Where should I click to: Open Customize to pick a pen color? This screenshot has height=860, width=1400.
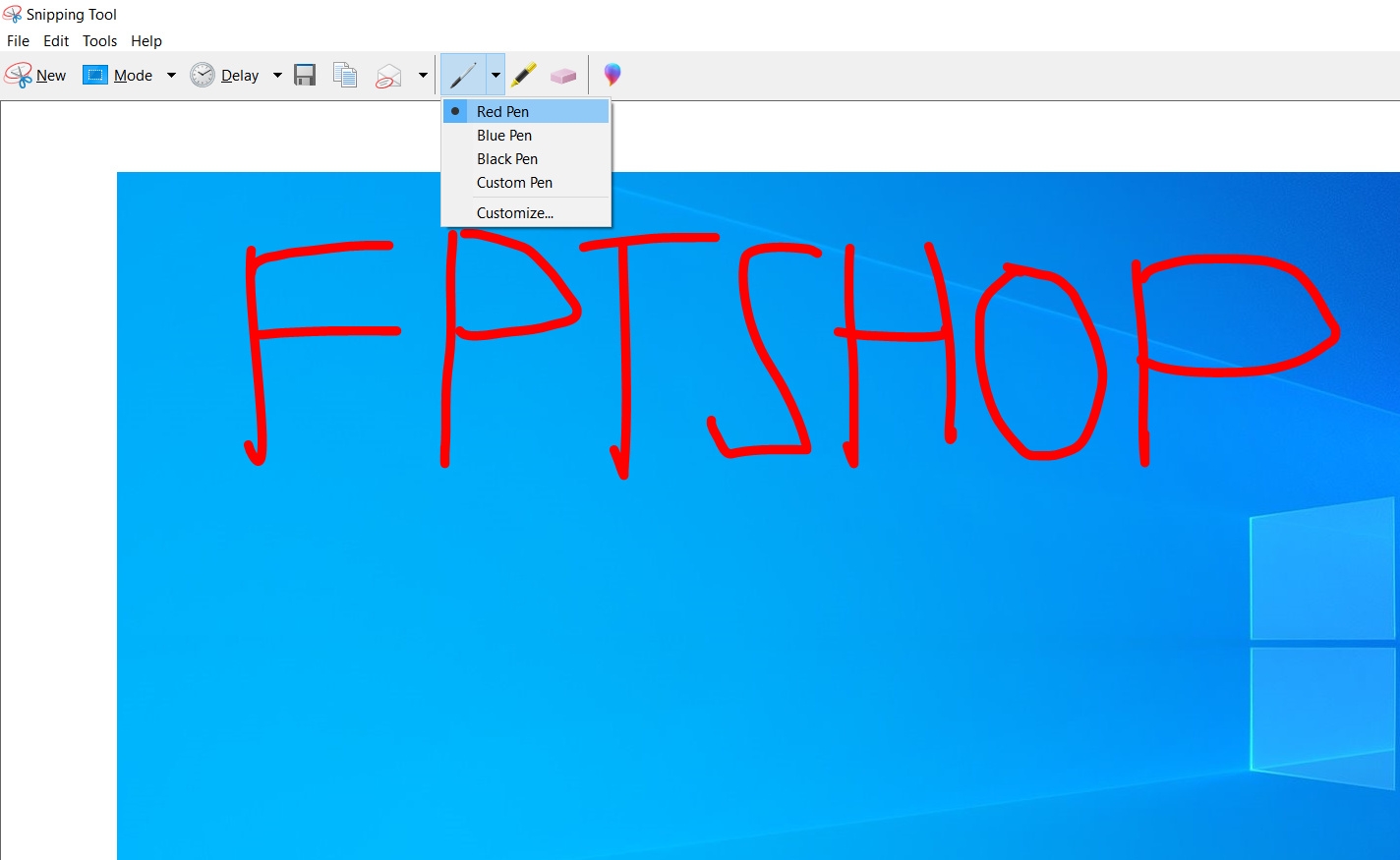click(x=514, y=212)
